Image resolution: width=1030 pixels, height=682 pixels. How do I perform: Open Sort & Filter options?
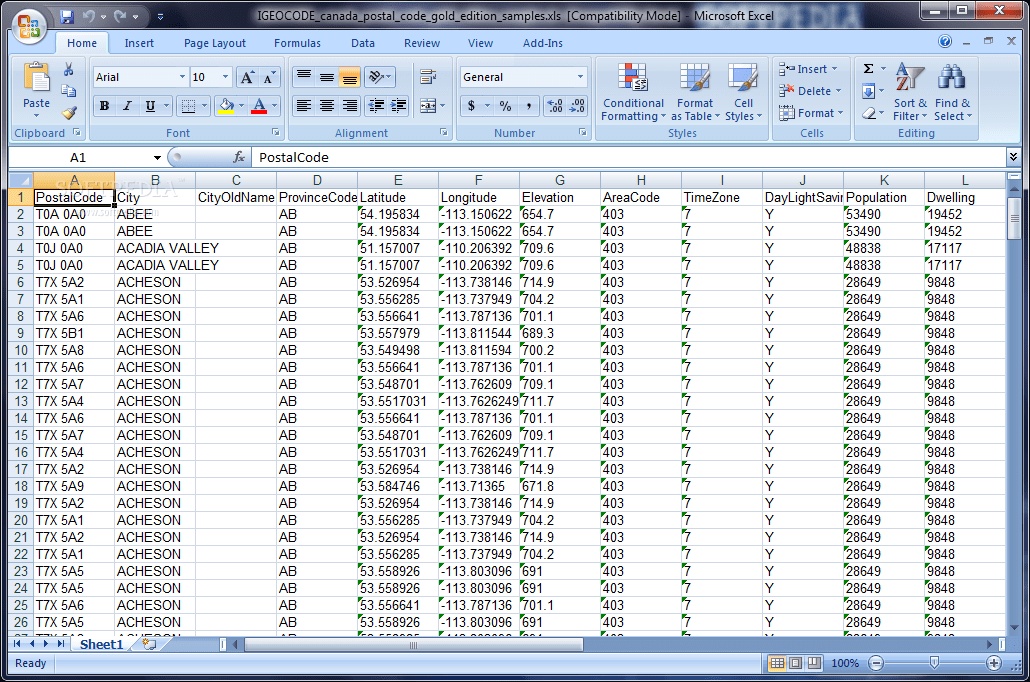(908, 92)
